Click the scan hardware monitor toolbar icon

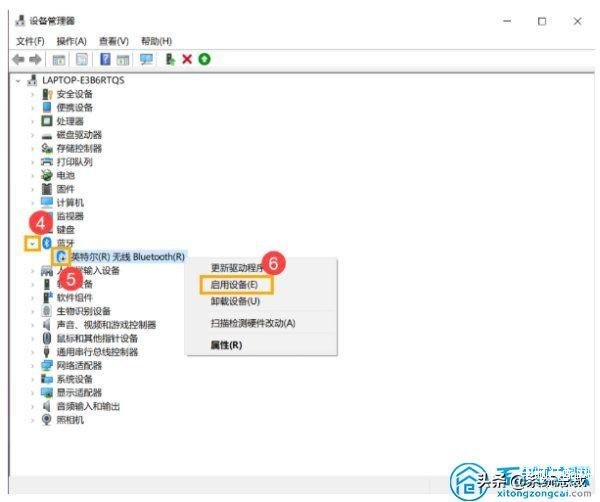(146, 59)
